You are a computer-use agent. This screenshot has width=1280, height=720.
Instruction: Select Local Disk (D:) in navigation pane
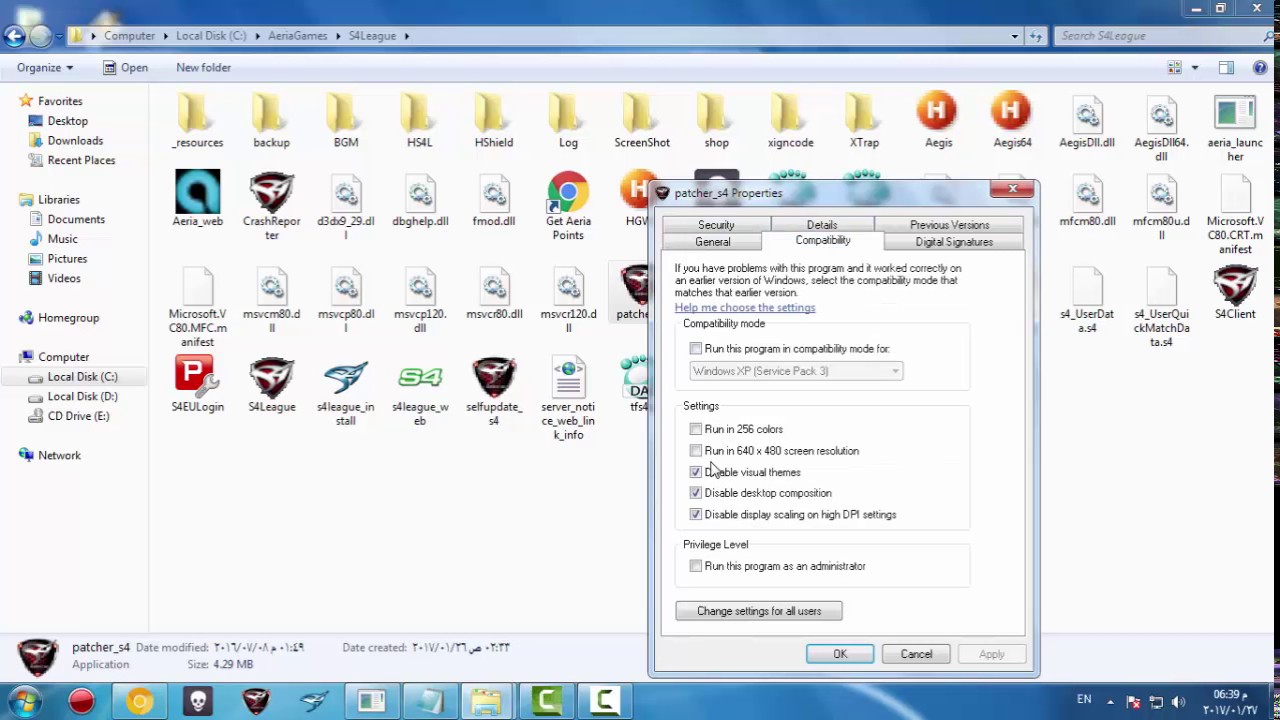coord(82,396)
